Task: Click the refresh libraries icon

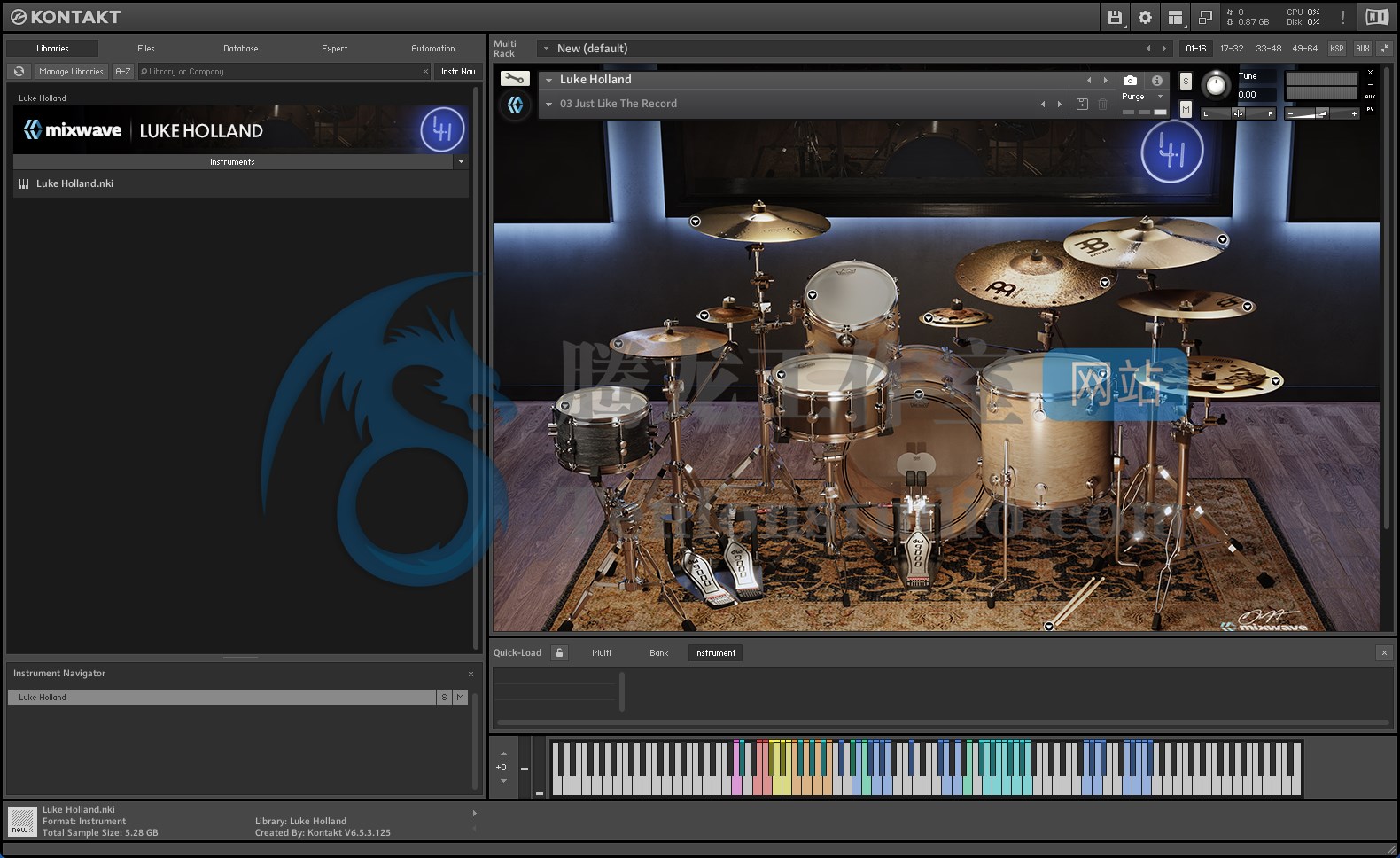Action: coord(19,72)
